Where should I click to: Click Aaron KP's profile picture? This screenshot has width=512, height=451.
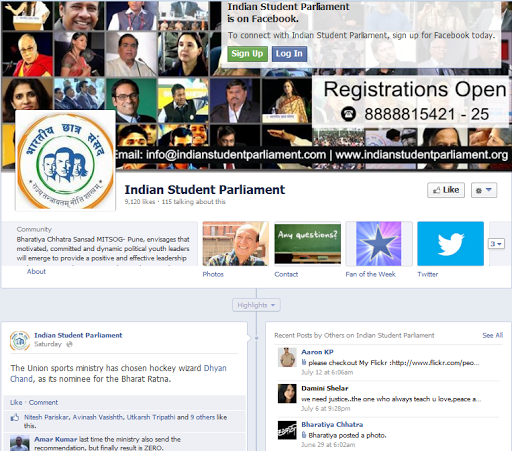click(287, 357)
